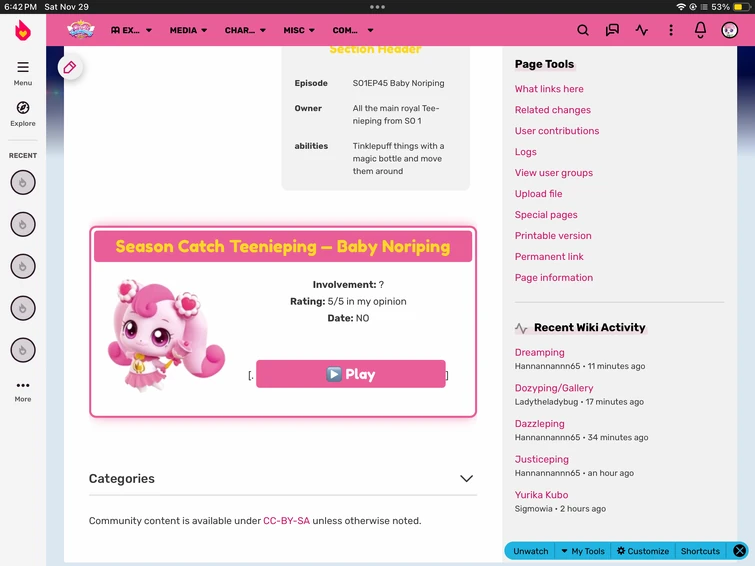This screenshot has height=566, width=755.
Task: Click the Season Catch Teenieping banner title
Action: tap(283, 247)
